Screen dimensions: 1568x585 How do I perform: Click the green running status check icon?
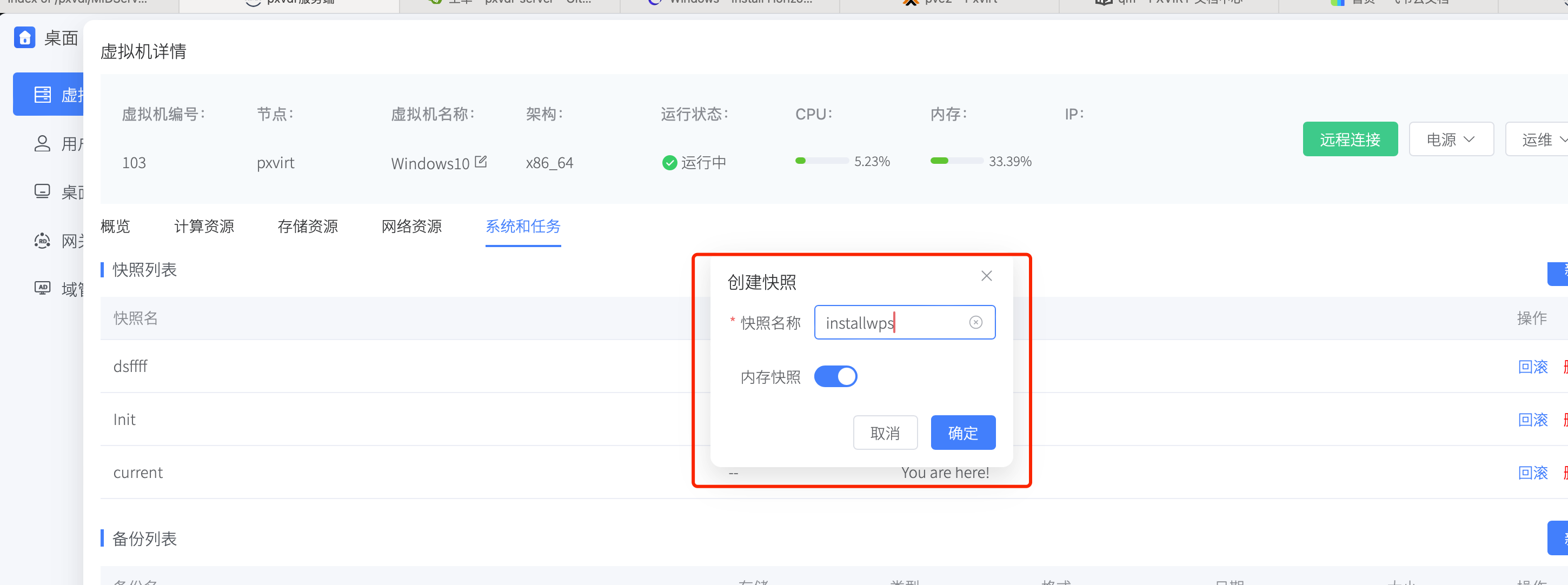669,163
